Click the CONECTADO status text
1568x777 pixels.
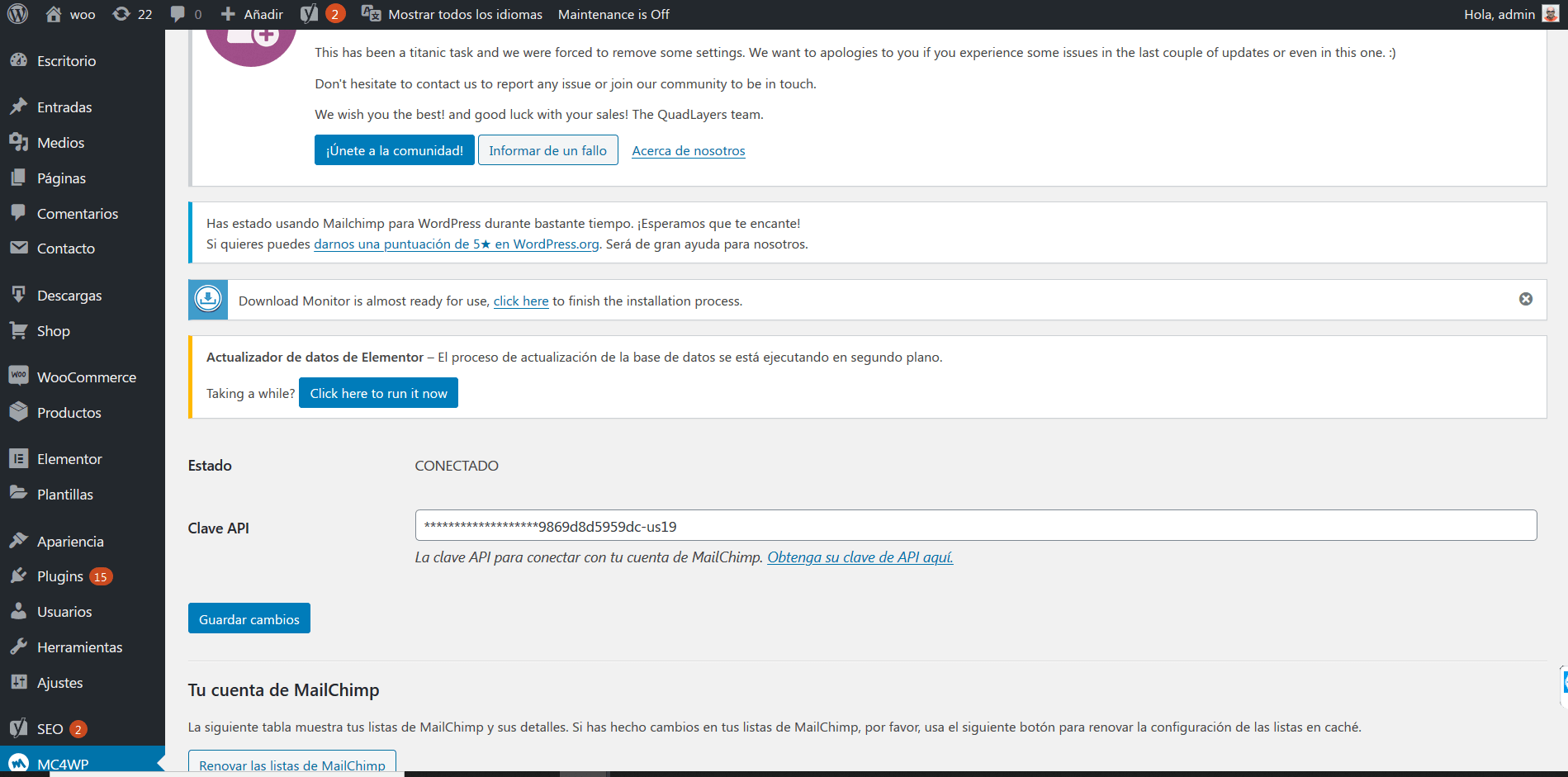(457, 466)
